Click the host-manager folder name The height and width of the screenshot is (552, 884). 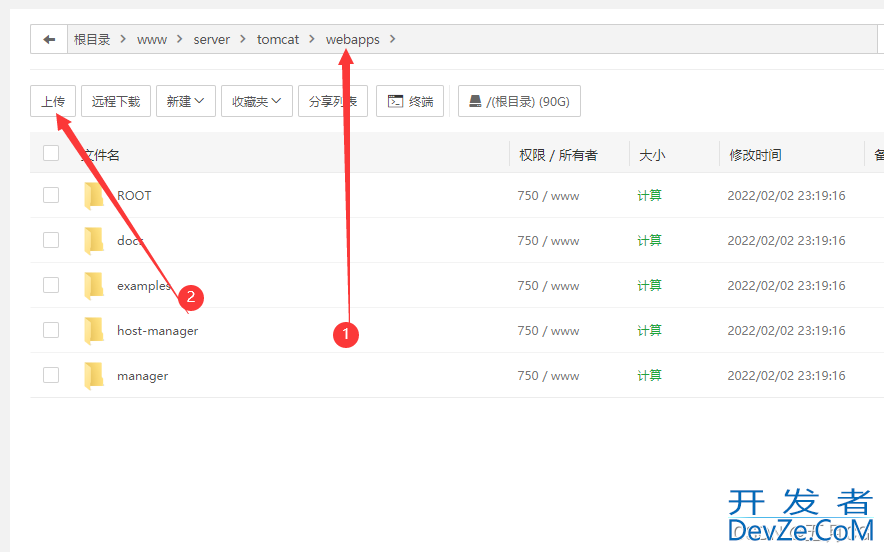[x=158, y=331]
